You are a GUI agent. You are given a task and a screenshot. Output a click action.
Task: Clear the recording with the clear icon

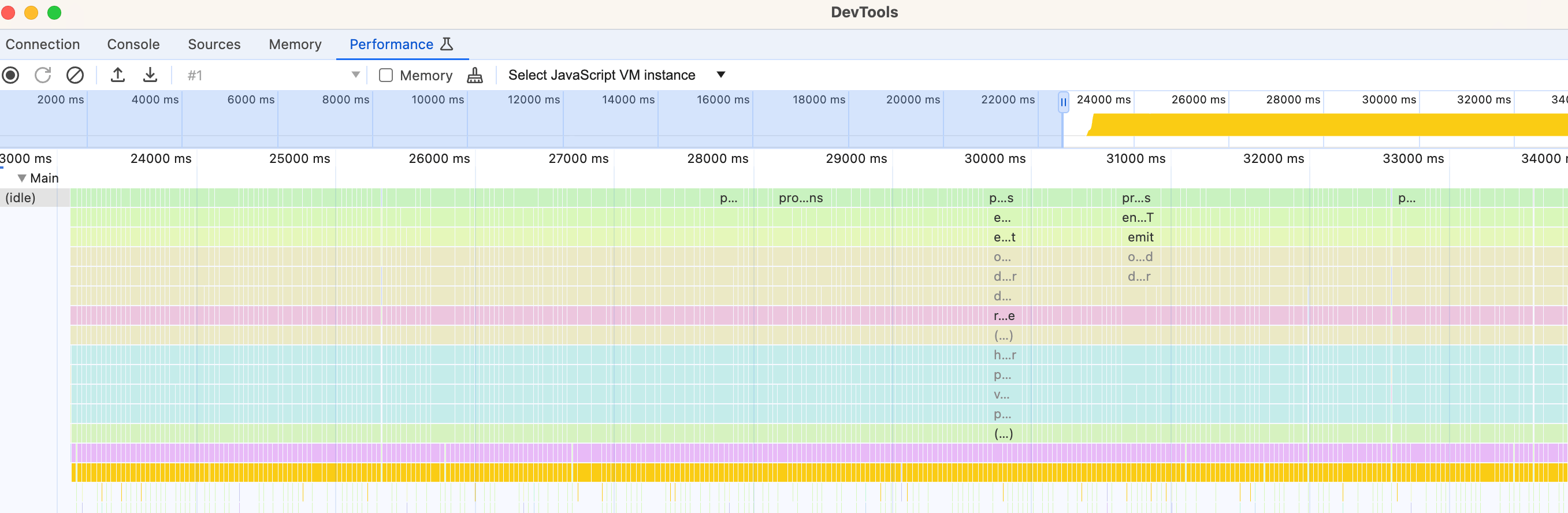click(x=75, y=75)
